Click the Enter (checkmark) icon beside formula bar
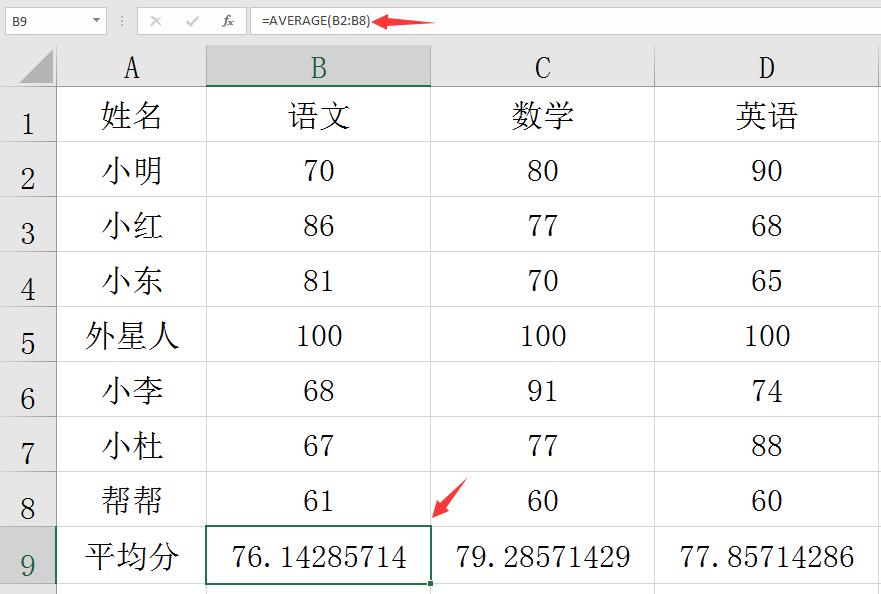The image size is (881, 594). click(192, 20)
